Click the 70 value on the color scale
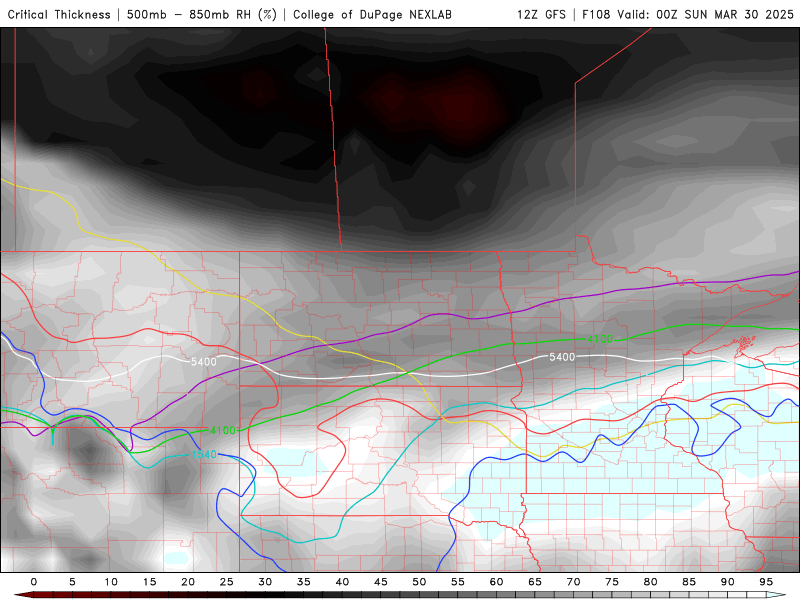This screenshot has width=800, height=600. pyautogui.click(x=573, y=582)
